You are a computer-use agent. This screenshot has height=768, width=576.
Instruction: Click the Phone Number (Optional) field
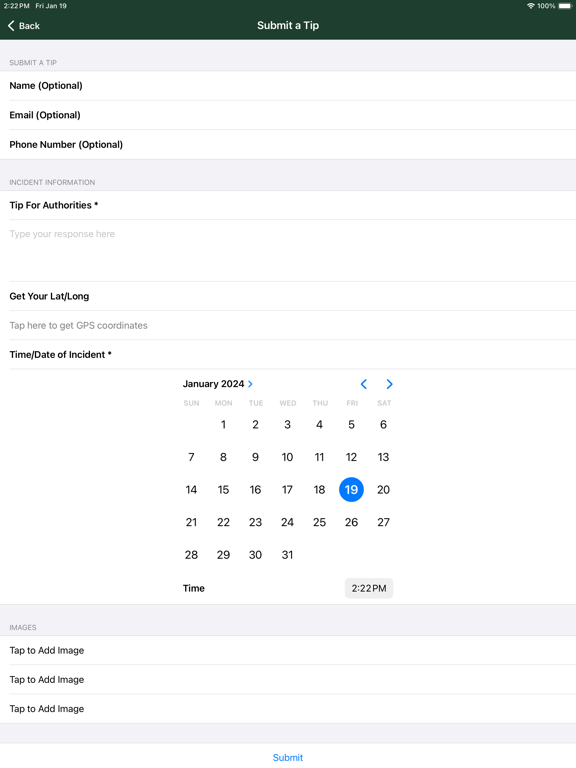click(288, 144)
